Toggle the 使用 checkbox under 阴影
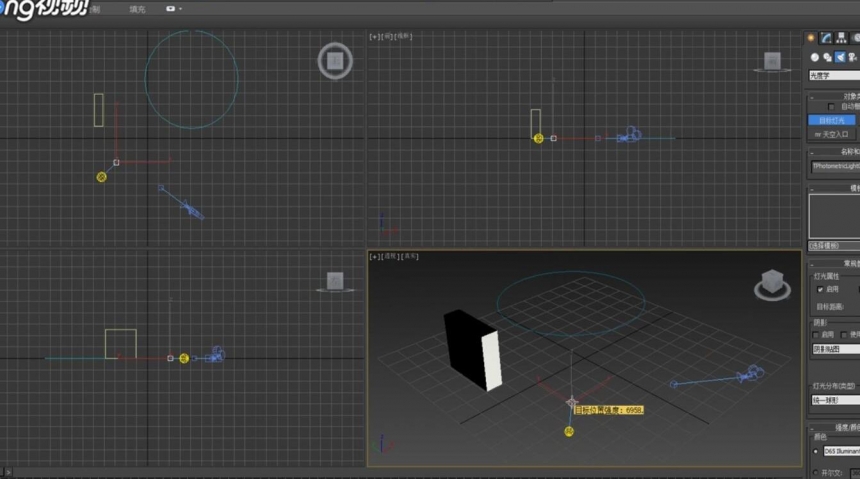The width and height of the screenshot is (860, 479). [844, 334]
